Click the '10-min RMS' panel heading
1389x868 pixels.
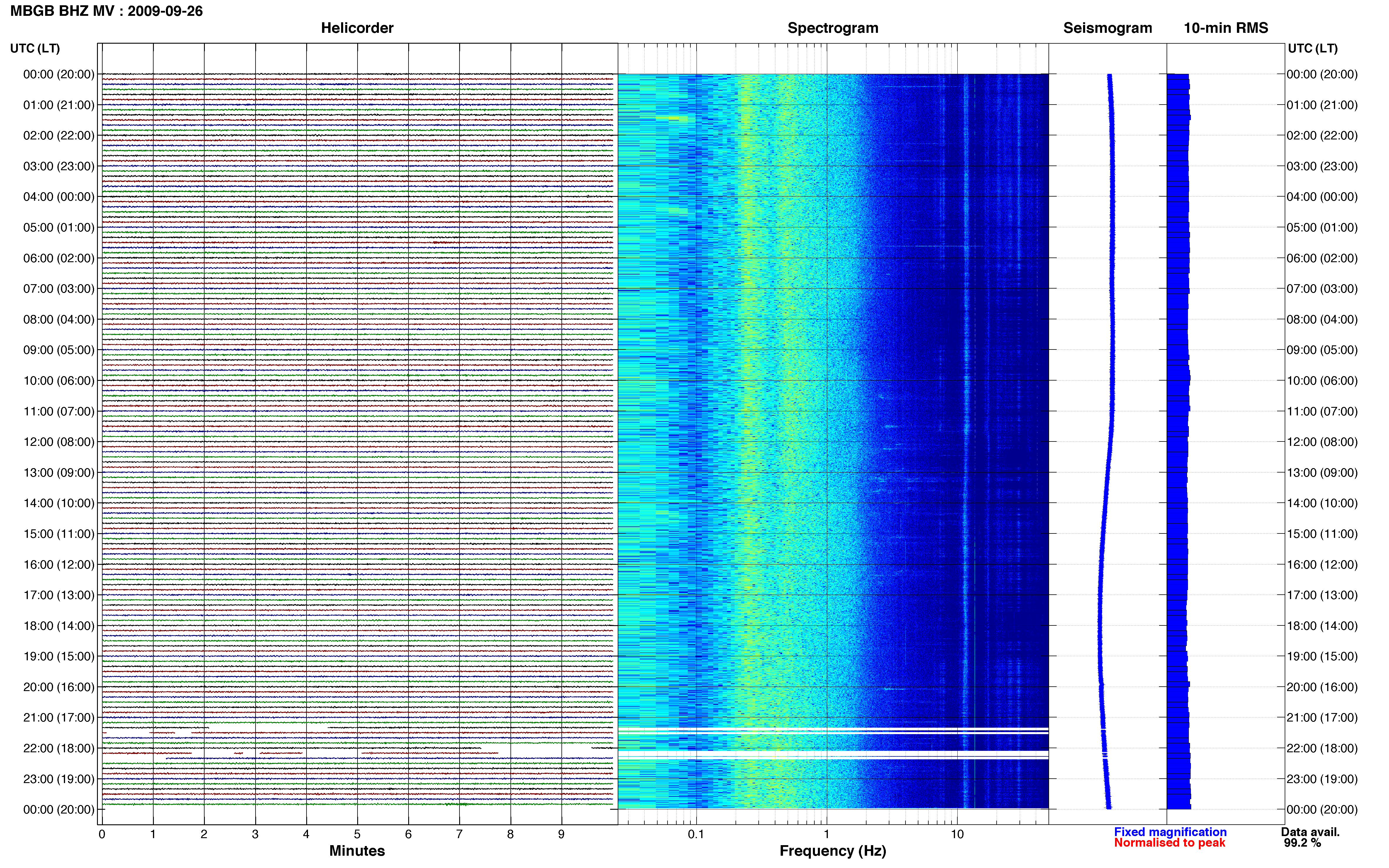[1226, 28]
